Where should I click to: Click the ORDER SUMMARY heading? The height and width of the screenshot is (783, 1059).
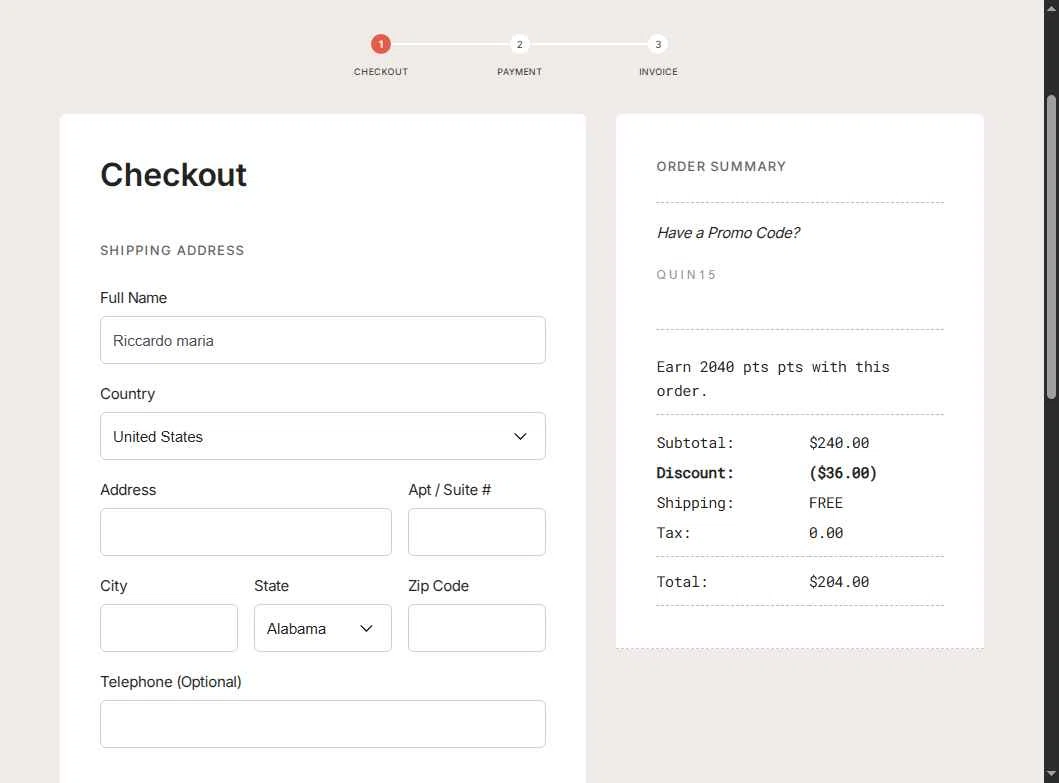click(x=721, y=166)
